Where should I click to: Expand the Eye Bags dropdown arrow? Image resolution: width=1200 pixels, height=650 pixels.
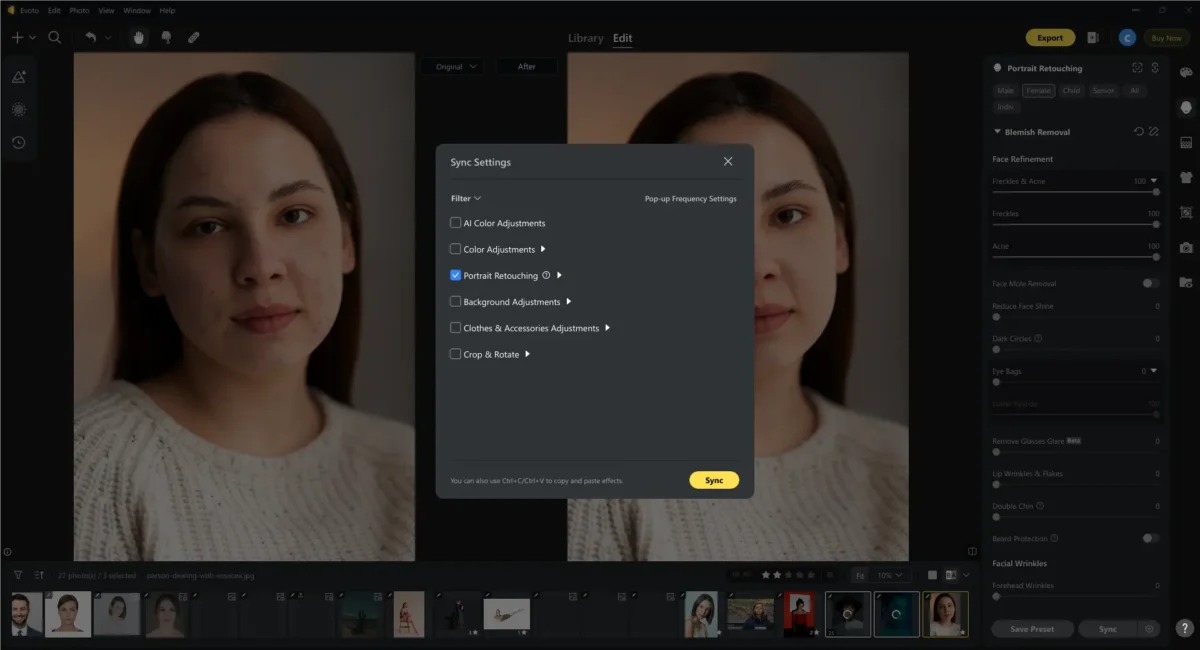click(x=1154, y=371)
